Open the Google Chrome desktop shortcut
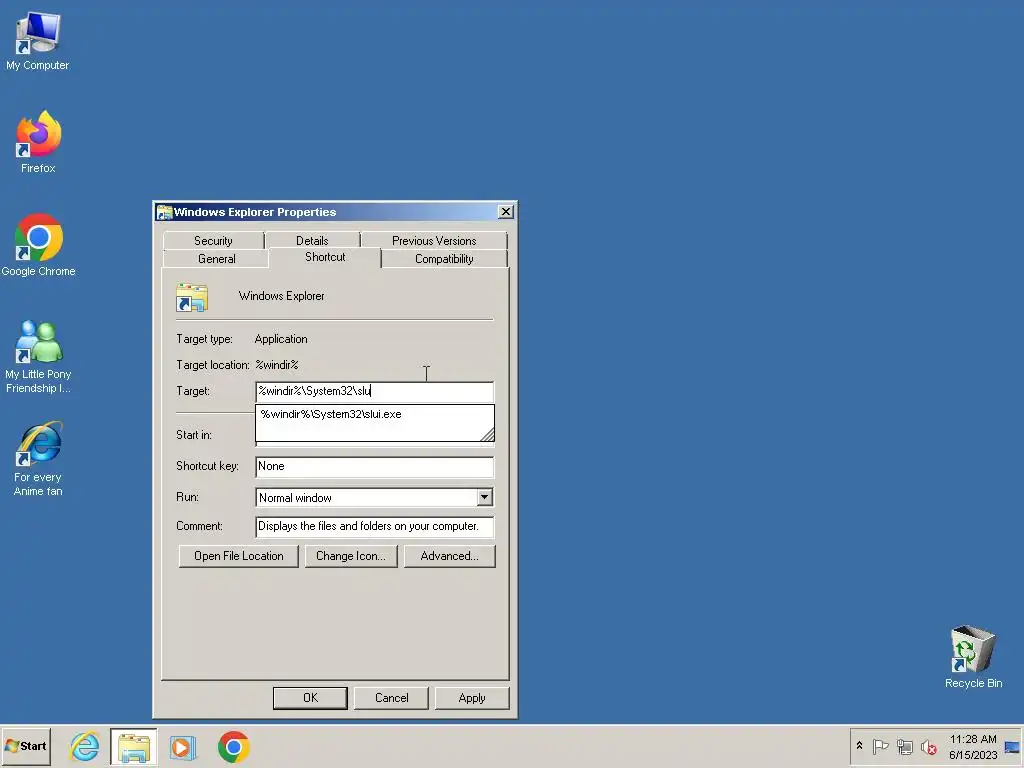The width and height of the screenshot is (1024, 768). [38, 245]
